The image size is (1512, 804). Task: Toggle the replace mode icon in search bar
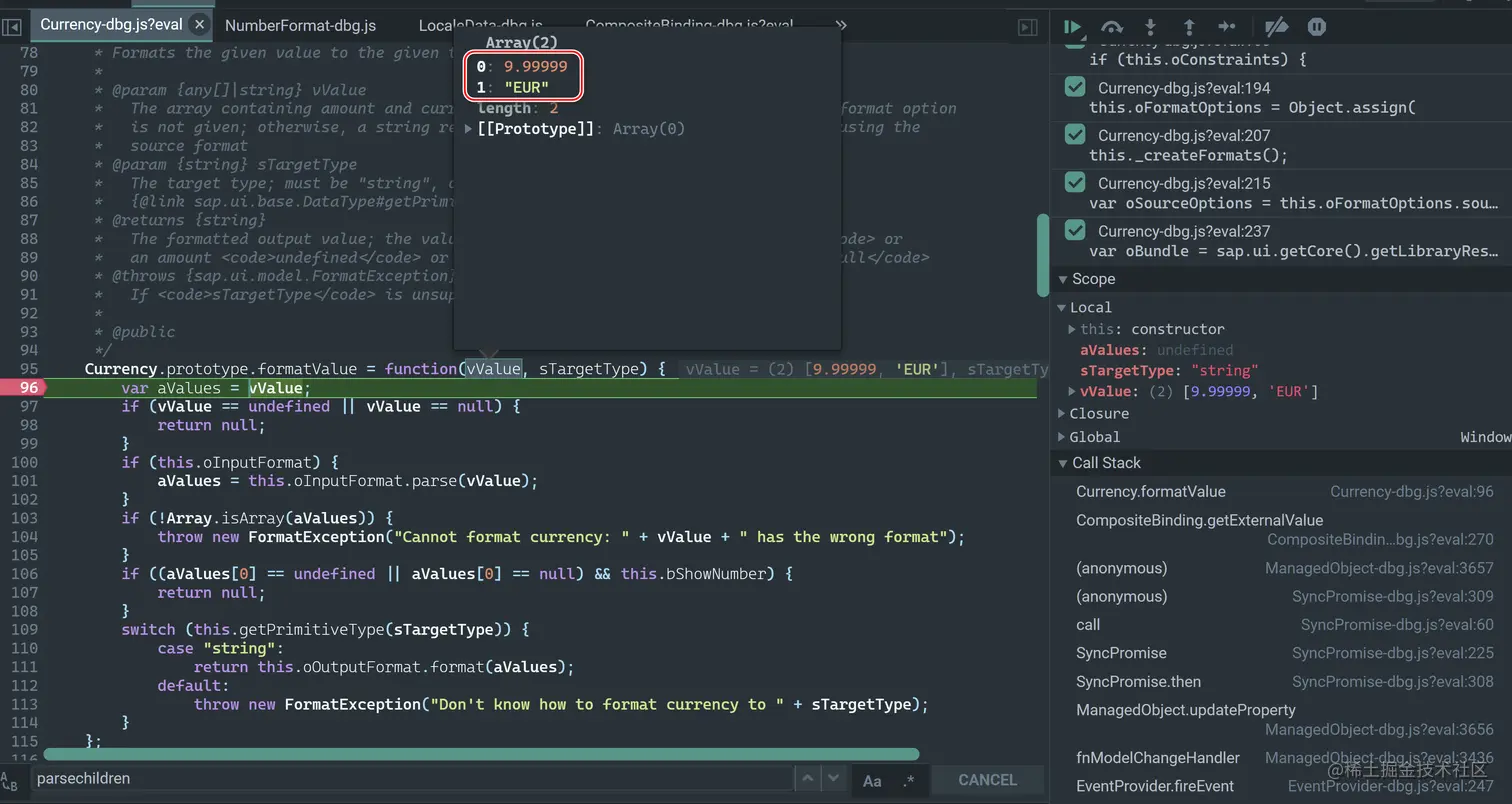point(9,781)
